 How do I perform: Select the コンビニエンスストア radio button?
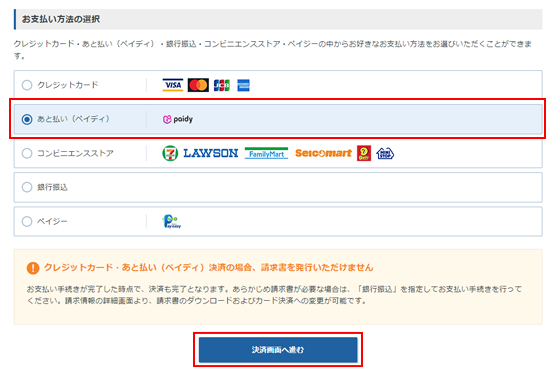click(27, 153)
